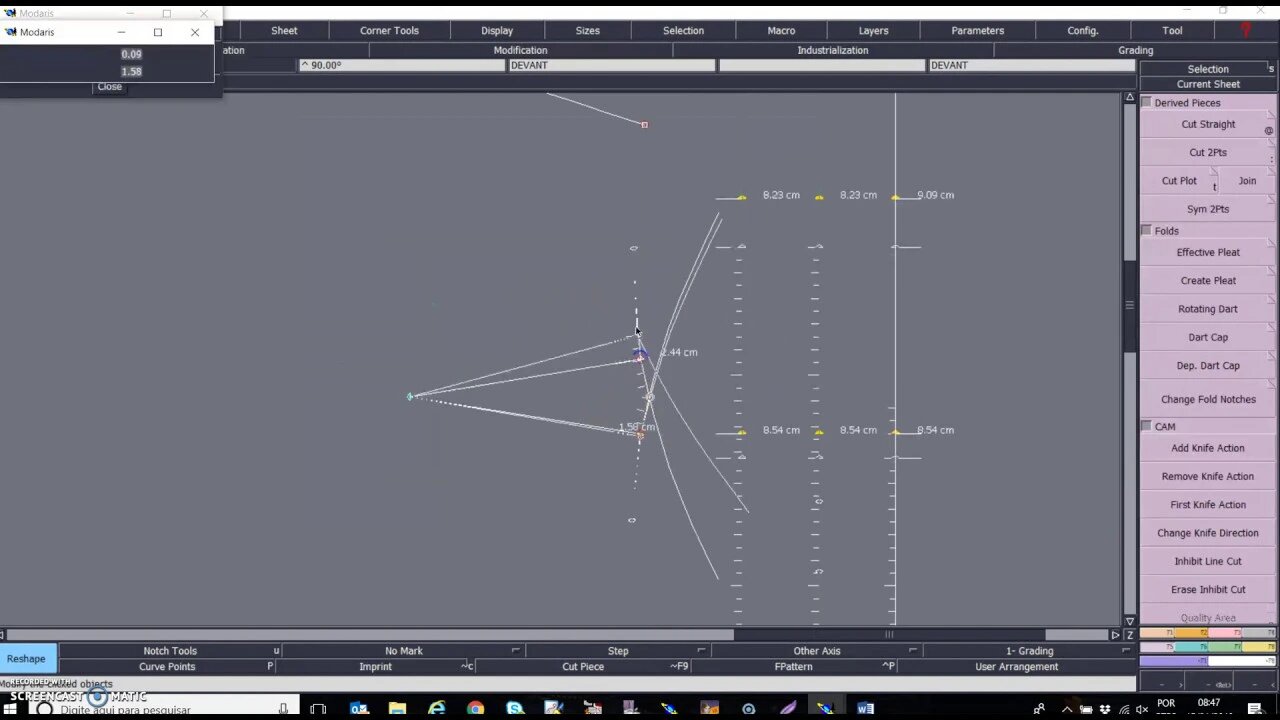Click the Join tool button
The width and height of the screenshot is (1280, 720).
(1247, 181)
